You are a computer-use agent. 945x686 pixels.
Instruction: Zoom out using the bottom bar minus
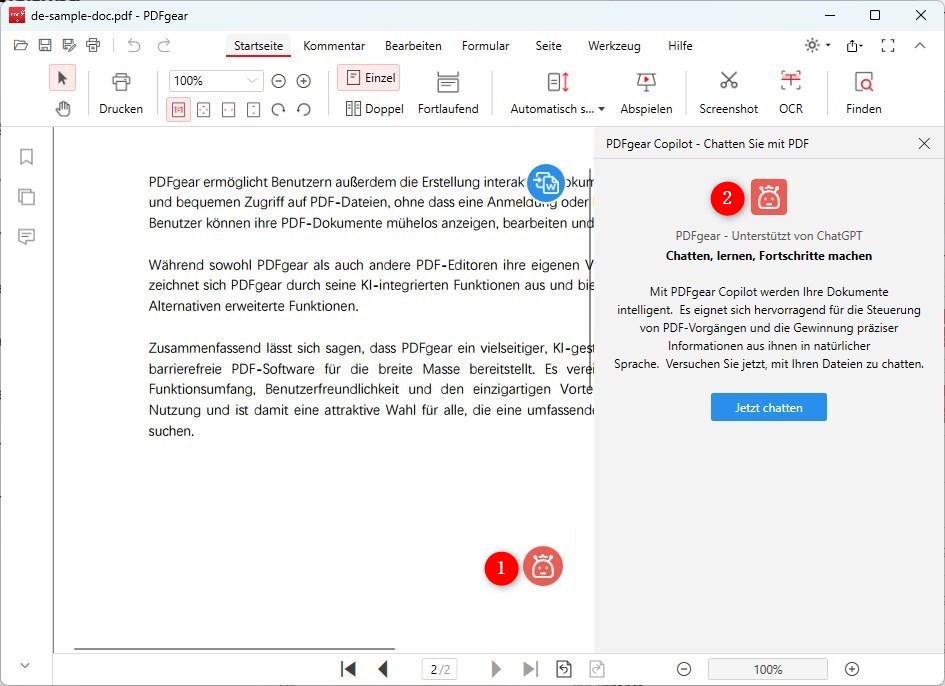(x=684, y=669)
